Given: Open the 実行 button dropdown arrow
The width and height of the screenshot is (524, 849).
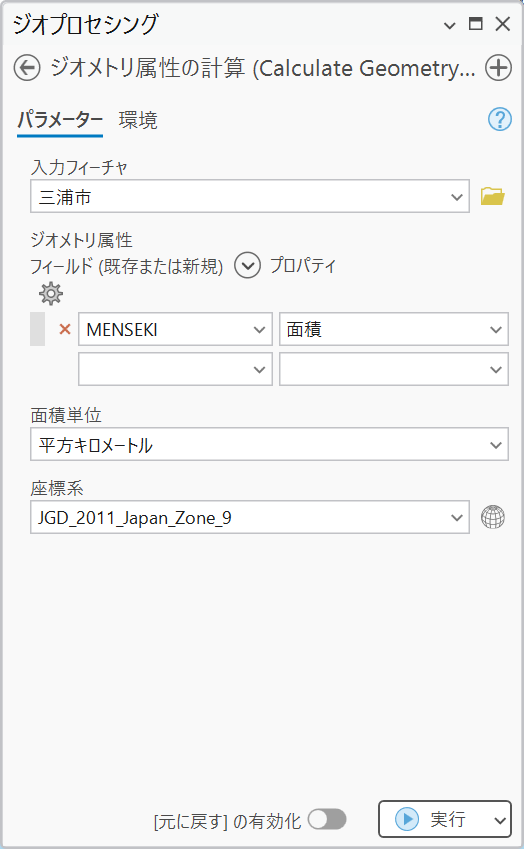Looking at the screenshot, I should (x=500, y=820).
